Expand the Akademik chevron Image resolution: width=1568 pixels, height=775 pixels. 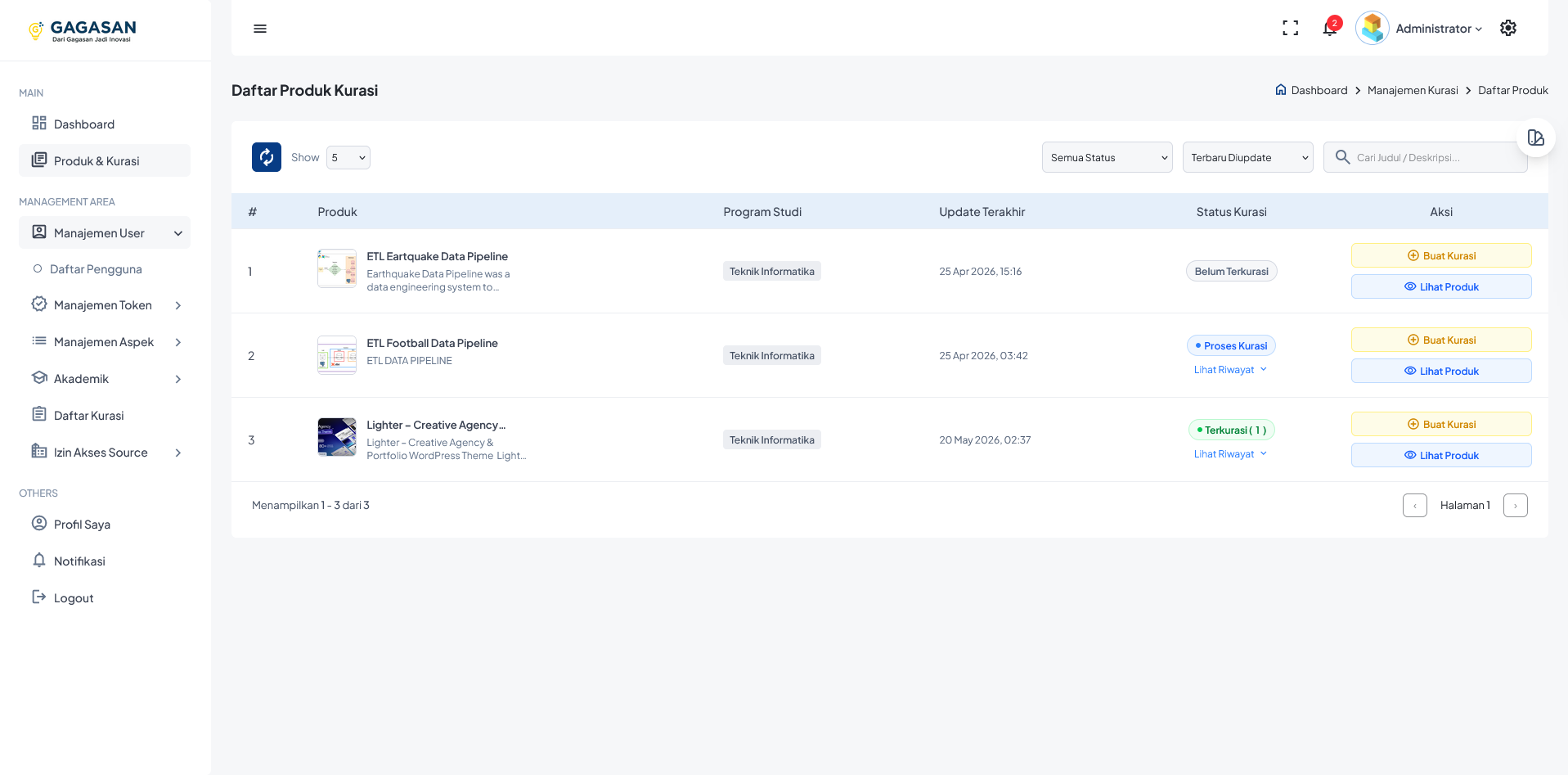click(x=178, y=379)
